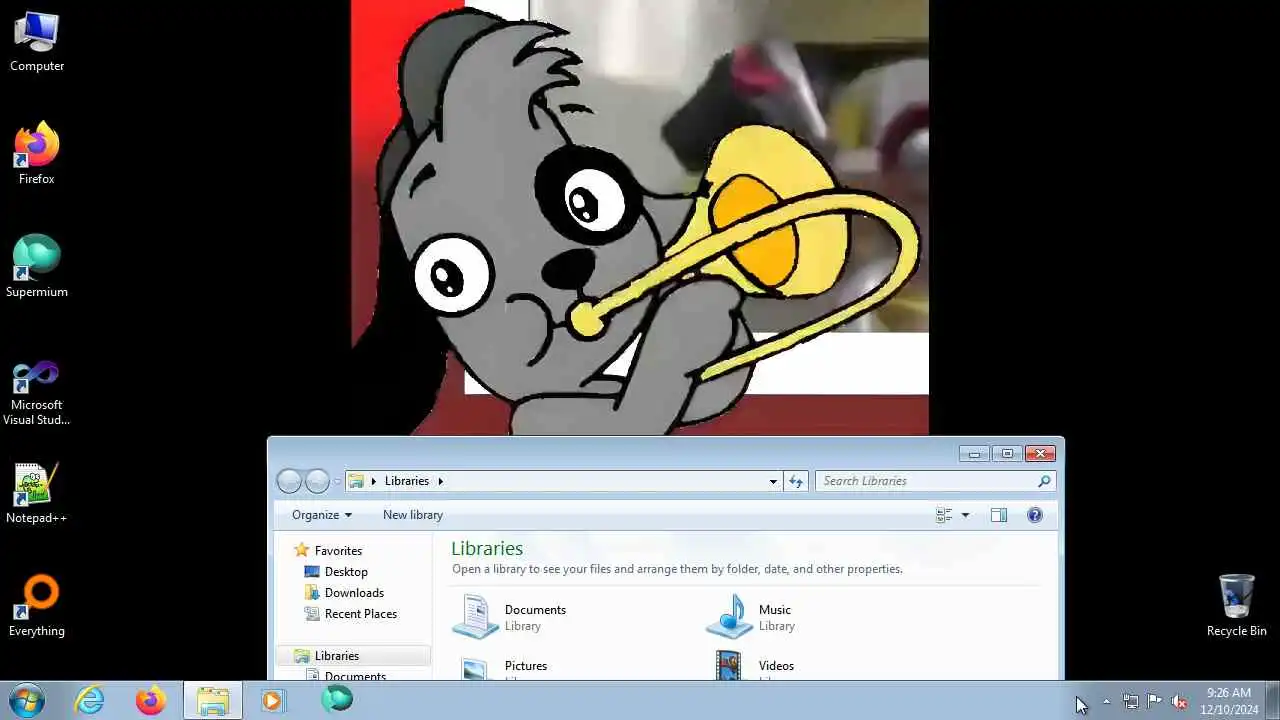Open the More view options arrow
Viewport: 1280px width, 720px height.
click(965, 515)
